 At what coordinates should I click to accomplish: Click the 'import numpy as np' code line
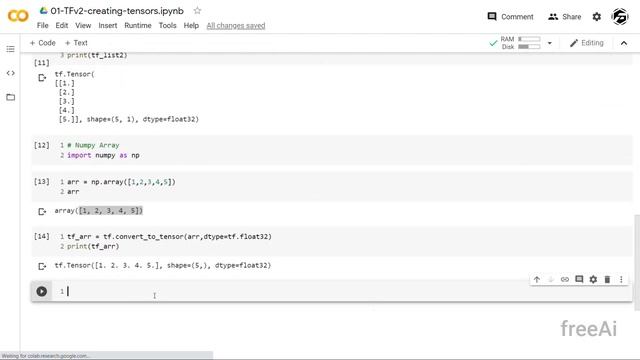click(103, 156)
